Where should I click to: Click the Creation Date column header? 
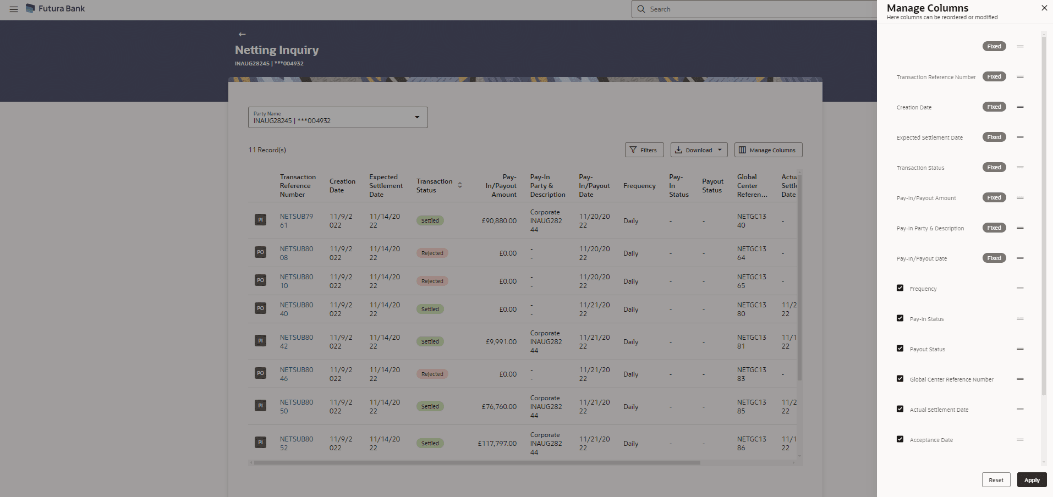(x=342, y=185)
